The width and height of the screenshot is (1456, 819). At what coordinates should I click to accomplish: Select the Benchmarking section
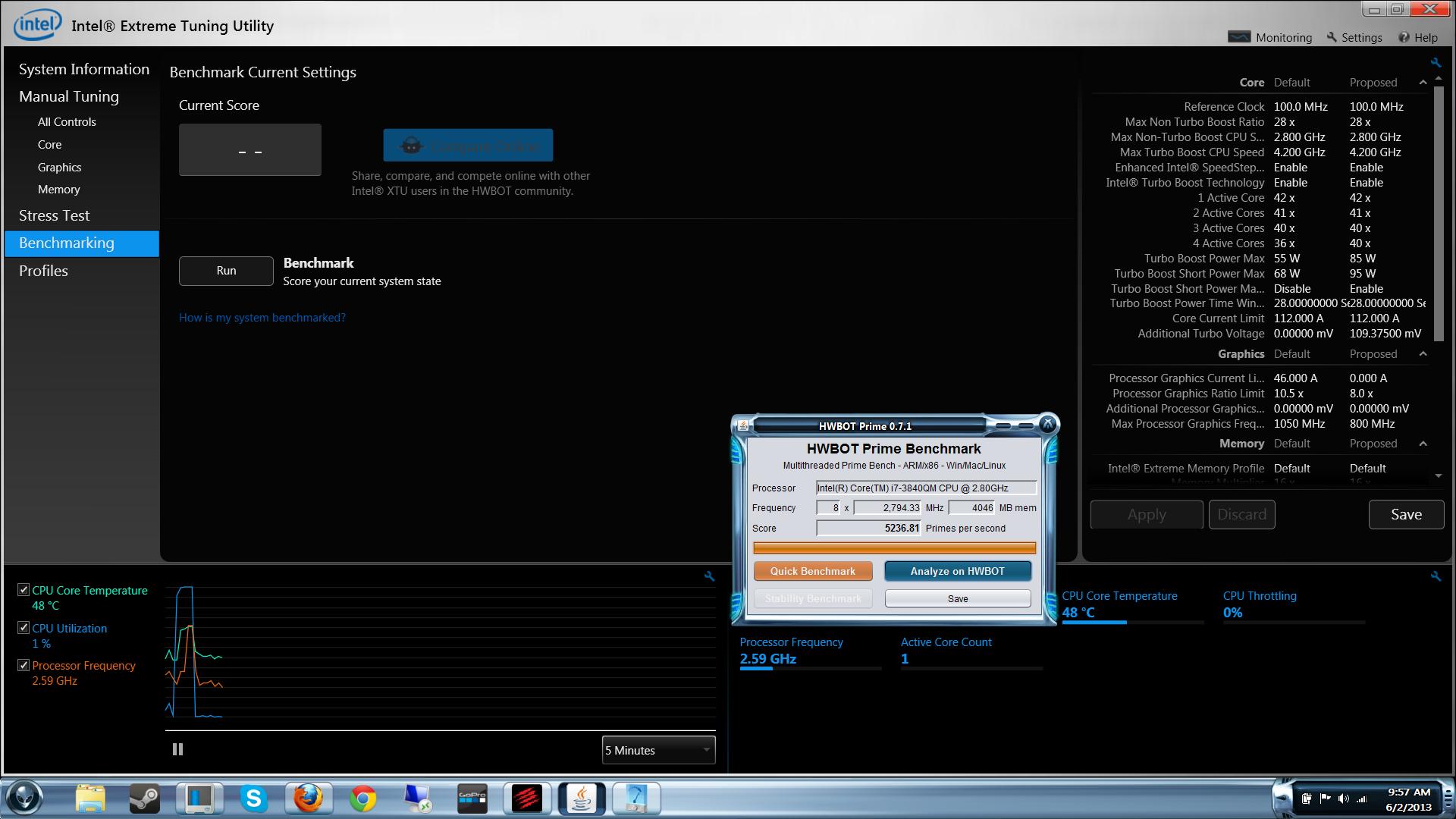[x=82, y=243]
